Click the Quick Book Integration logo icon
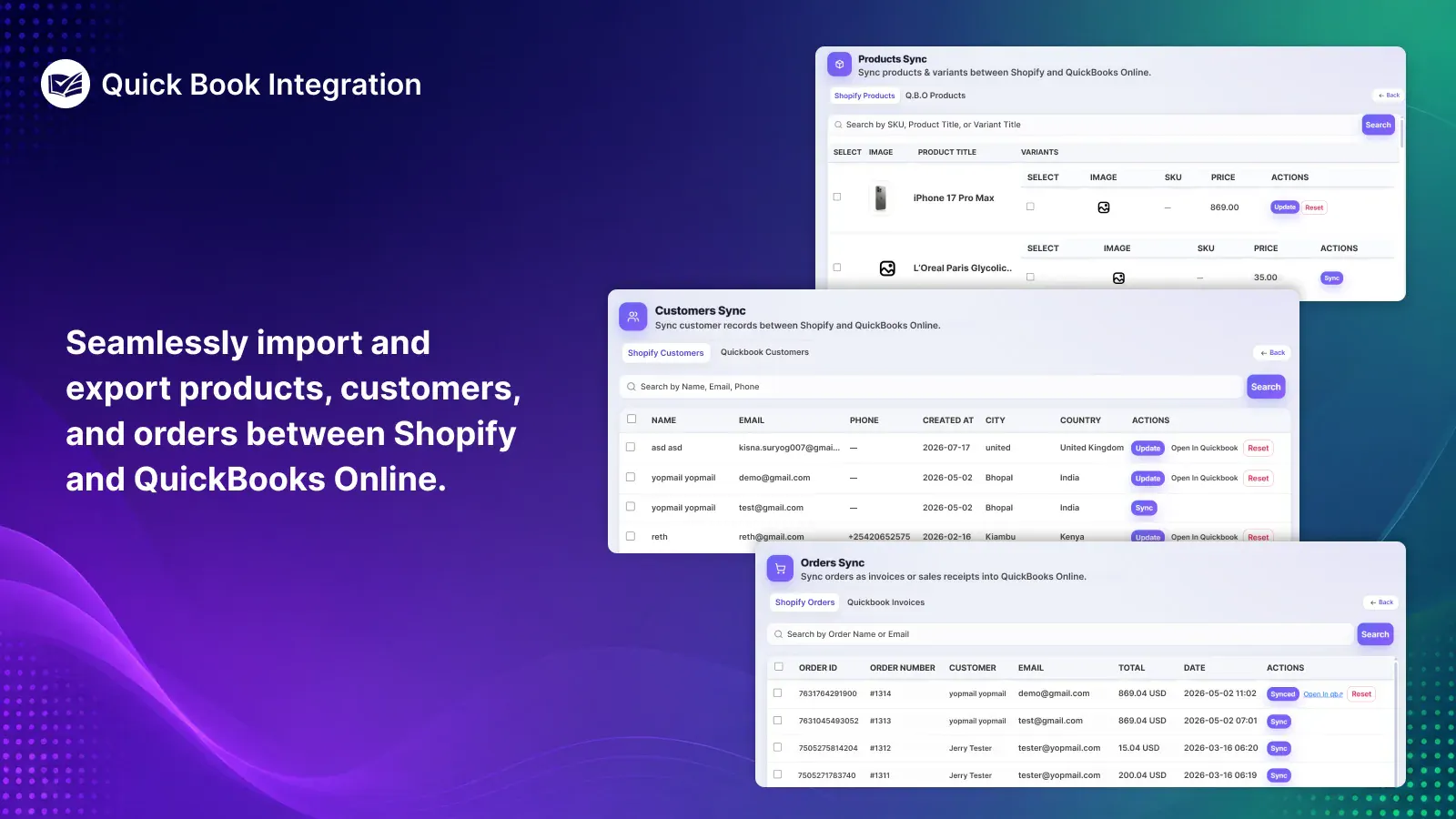1456x819 pixels. coord(66,84)
